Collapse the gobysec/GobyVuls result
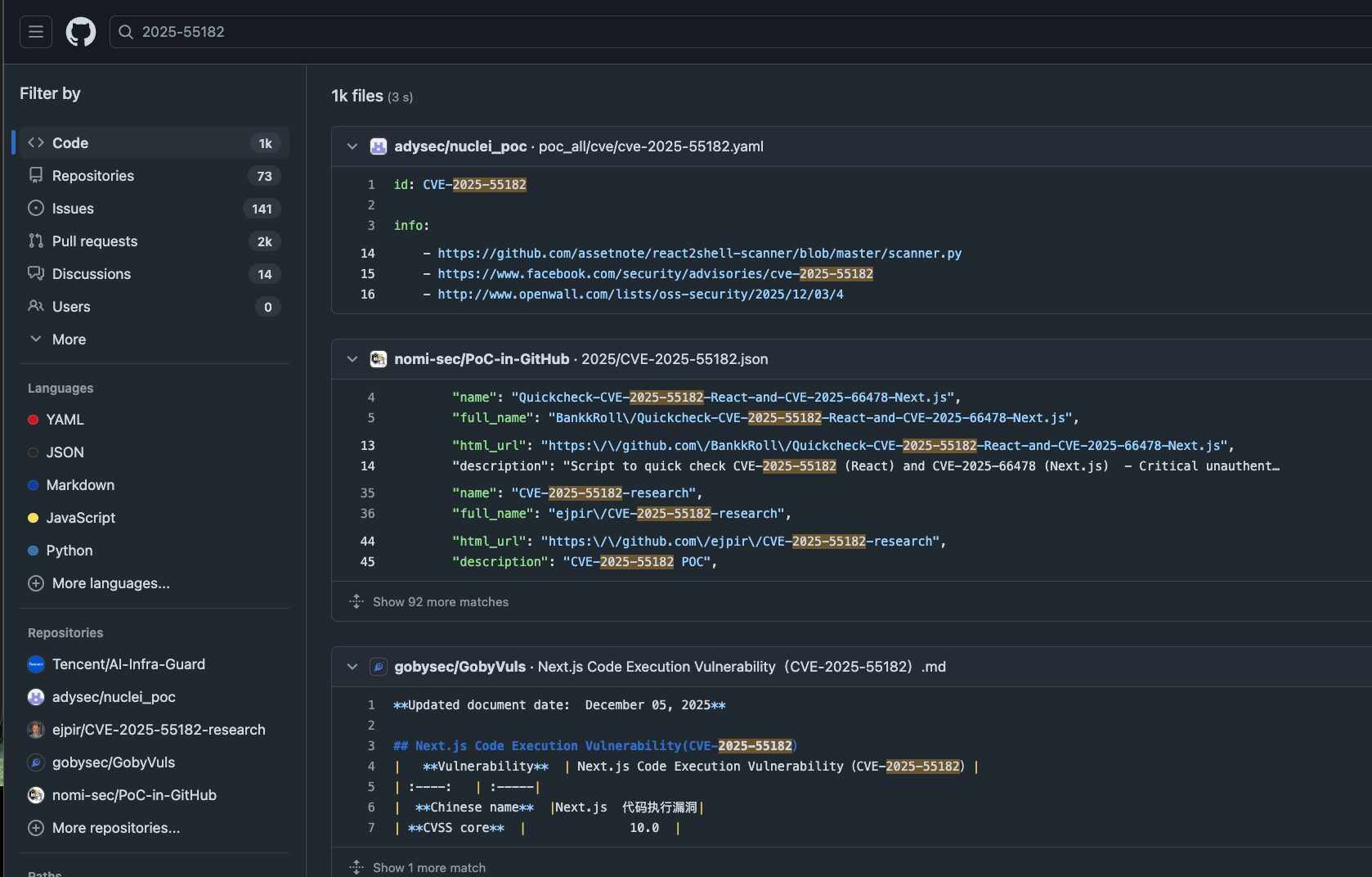This screenshot has height=877, width=1372. click(x=352, y=667)
